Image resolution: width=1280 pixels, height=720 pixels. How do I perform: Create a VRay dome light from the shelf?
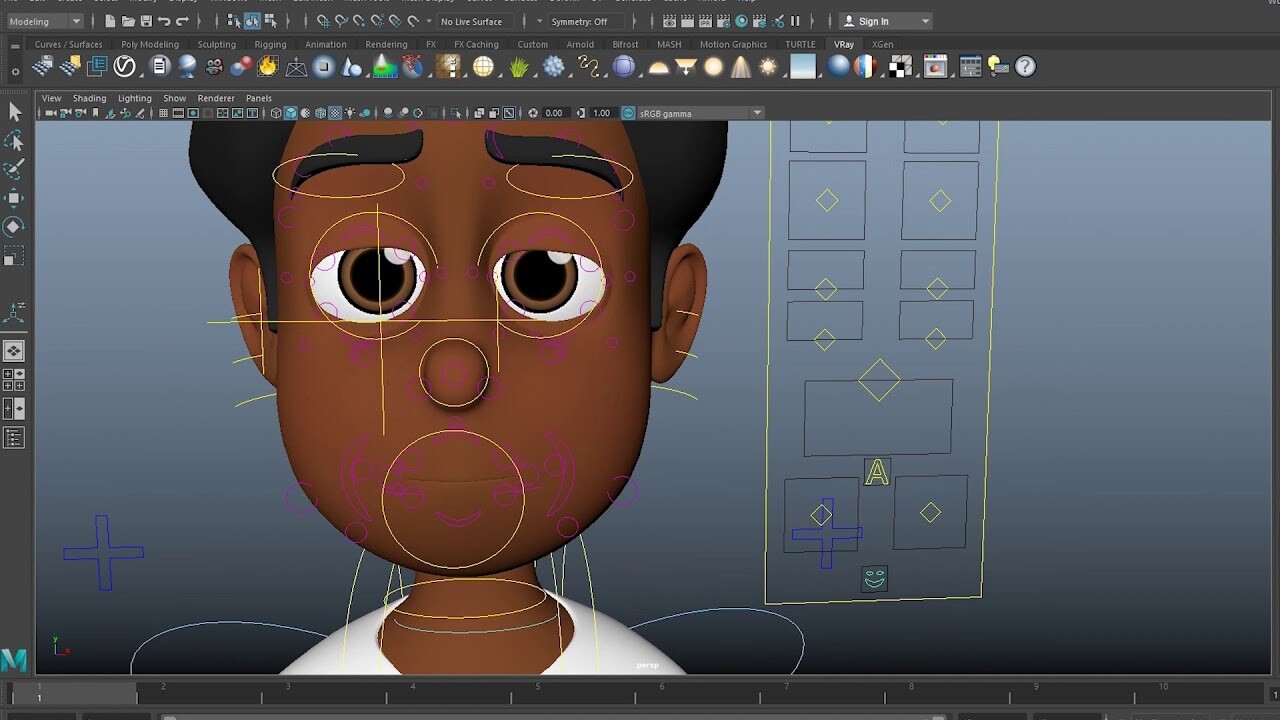865,67
